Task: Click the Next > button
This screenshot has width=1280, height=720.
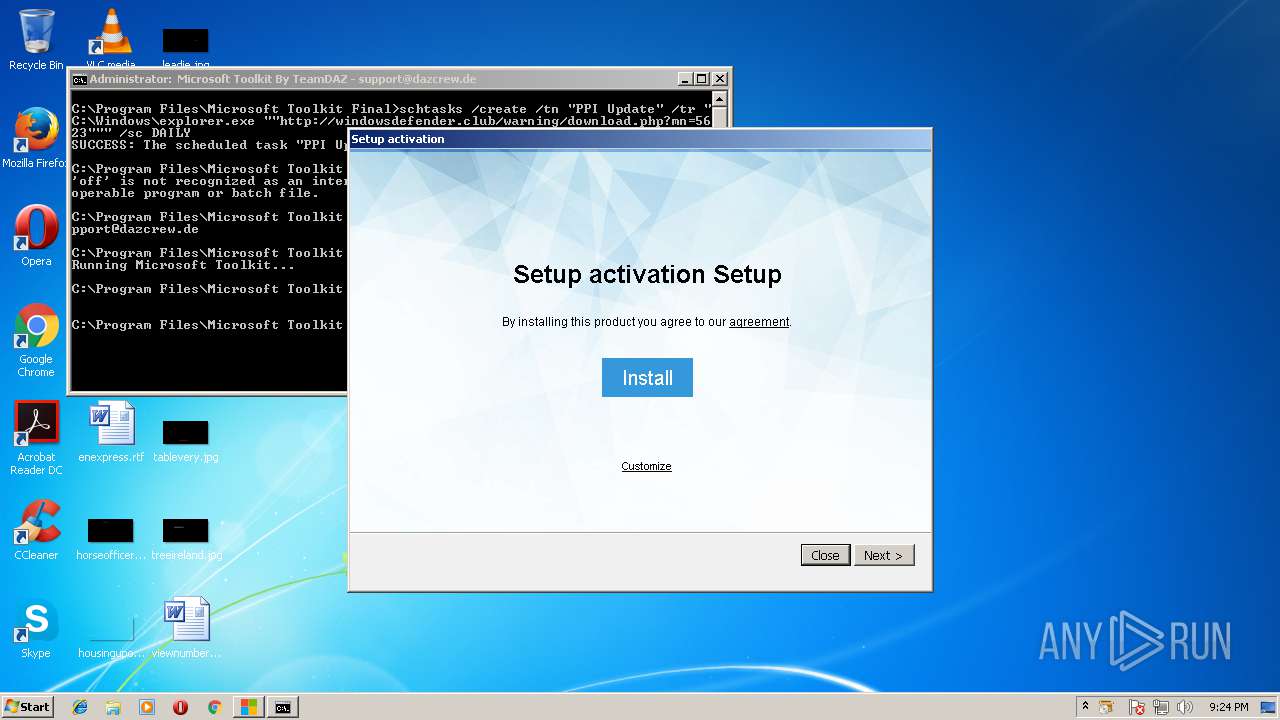Action: click(884, 555)
